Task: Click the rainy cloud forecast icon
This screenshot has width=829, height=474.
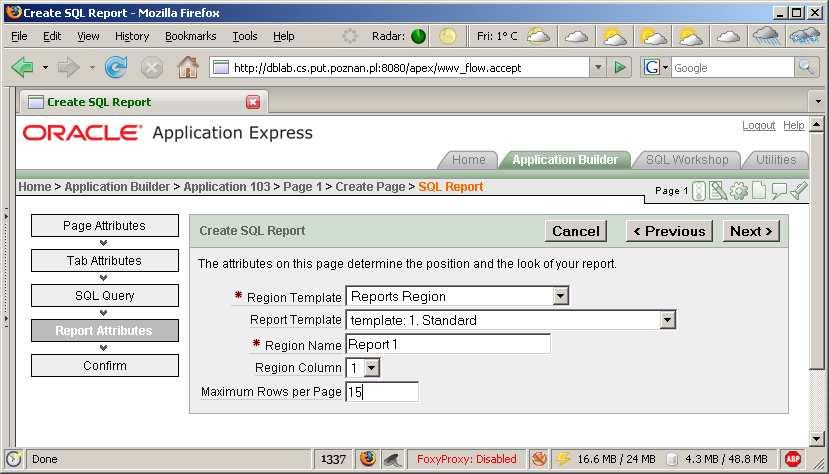Action: point(766,36)
